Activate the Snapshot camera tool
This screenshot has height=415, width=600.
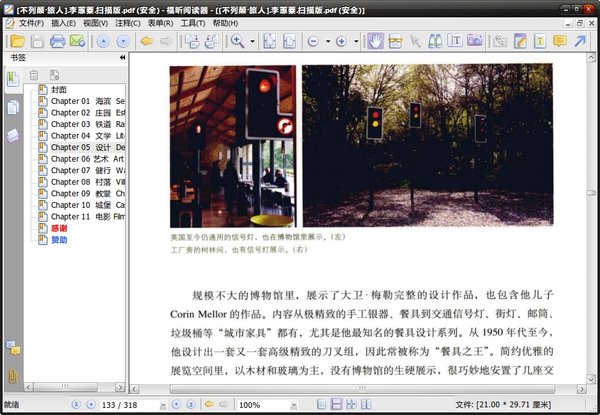click(x=475, y=41)
